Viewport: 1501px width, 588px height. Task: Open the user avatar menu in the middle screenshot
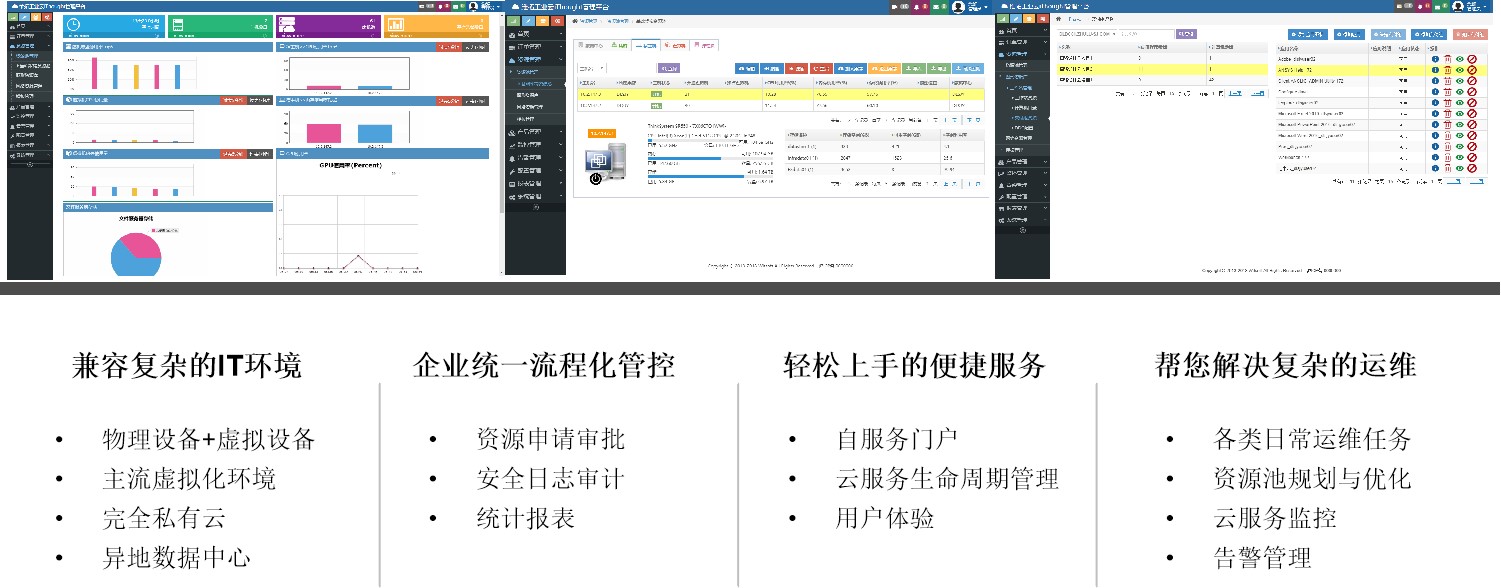point(958,7)
